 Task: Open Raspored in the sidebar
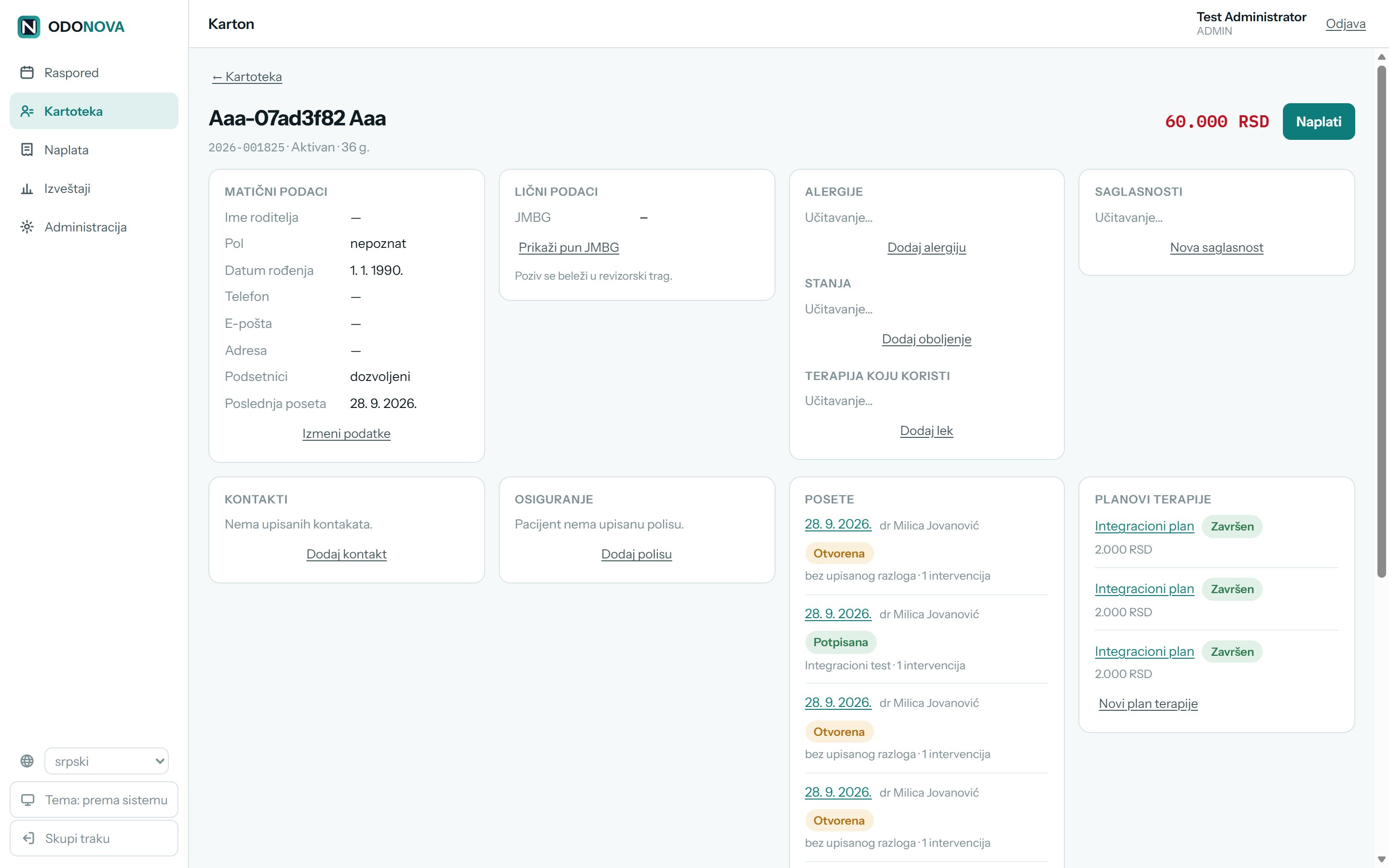tap(94, 72)
